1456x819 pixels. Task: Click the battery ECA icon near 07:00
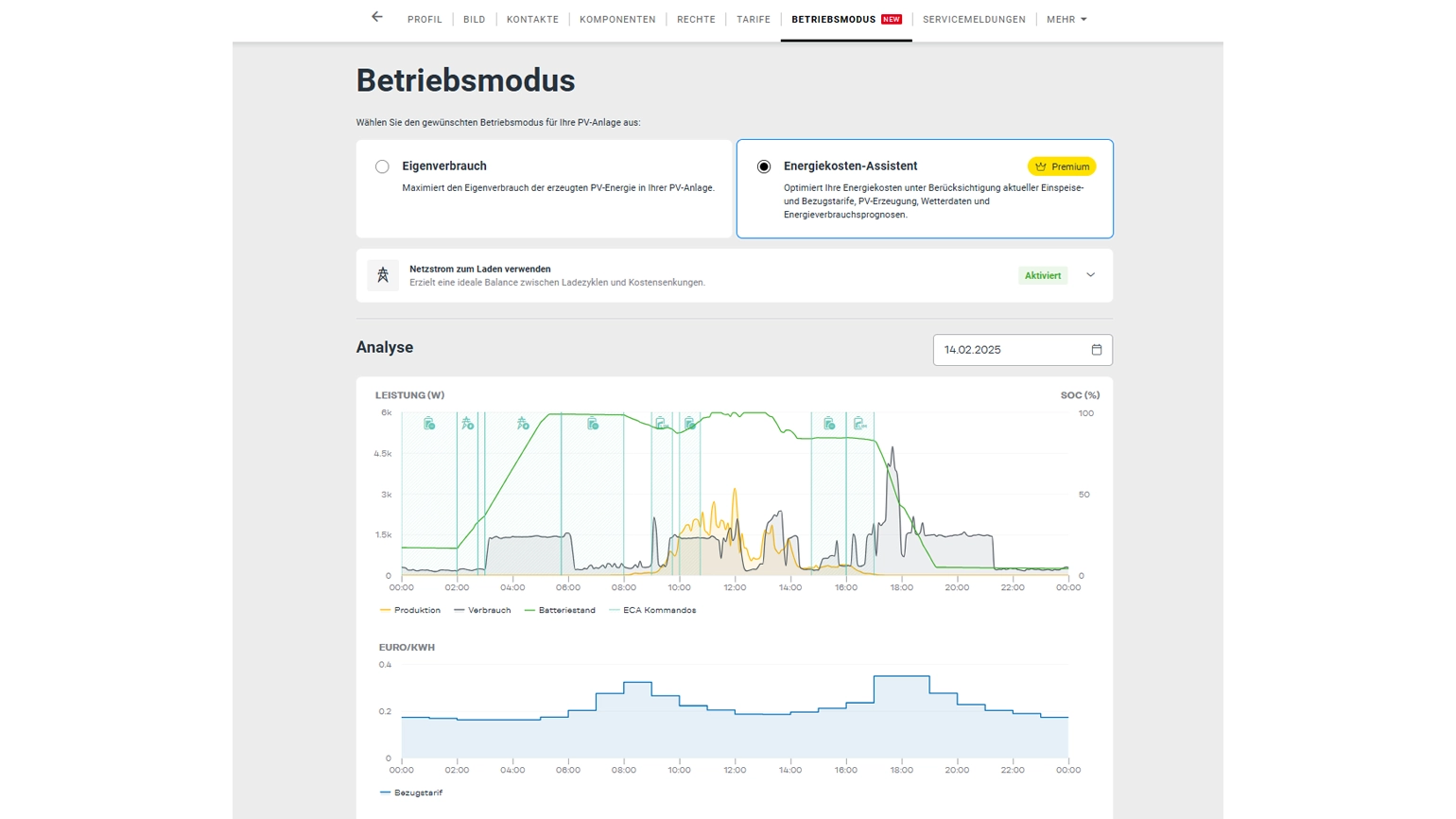pyautogui.click(x=593, y=424)
